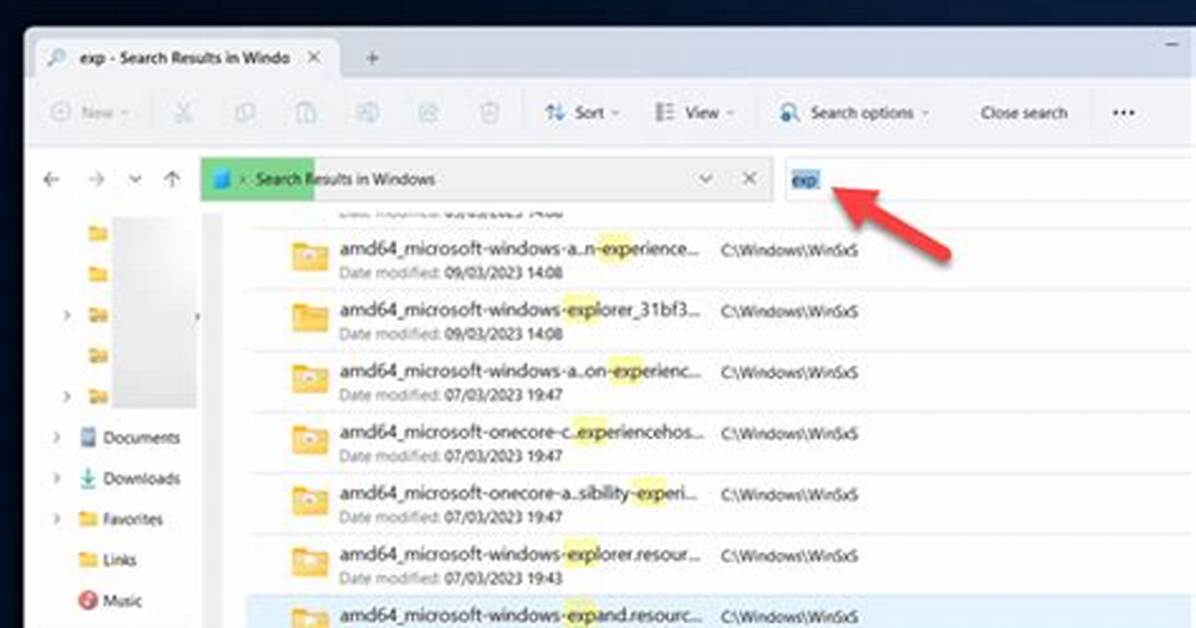Image resolution: width=1196 pixels, height=628 pixels.
Task: Click path C:\Windows\WinSxS of explorer_31bf3 row
Action: tap(789, 311)
